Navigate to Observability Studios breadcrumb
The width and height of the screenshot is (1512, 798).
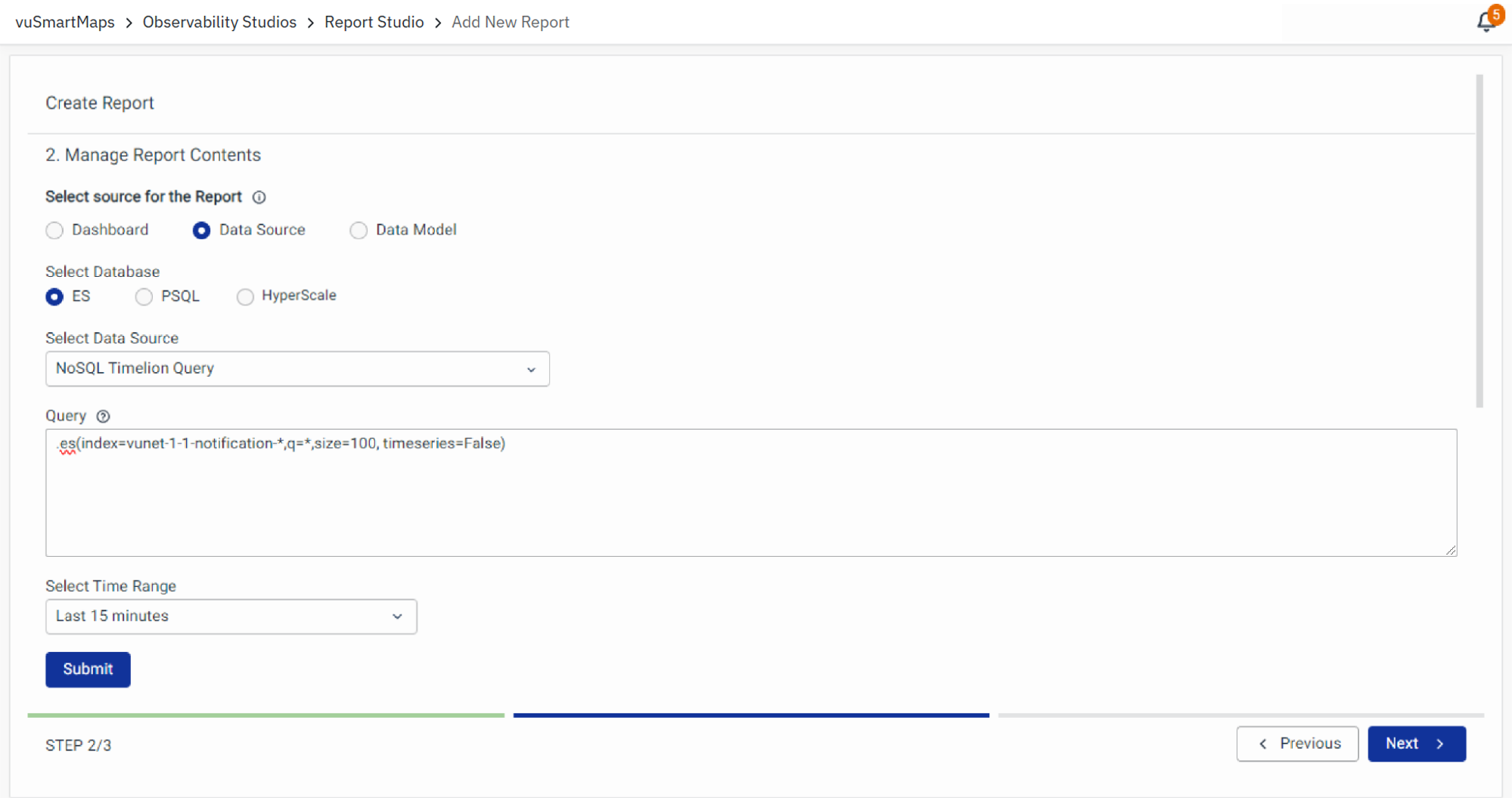coord(219,22)
